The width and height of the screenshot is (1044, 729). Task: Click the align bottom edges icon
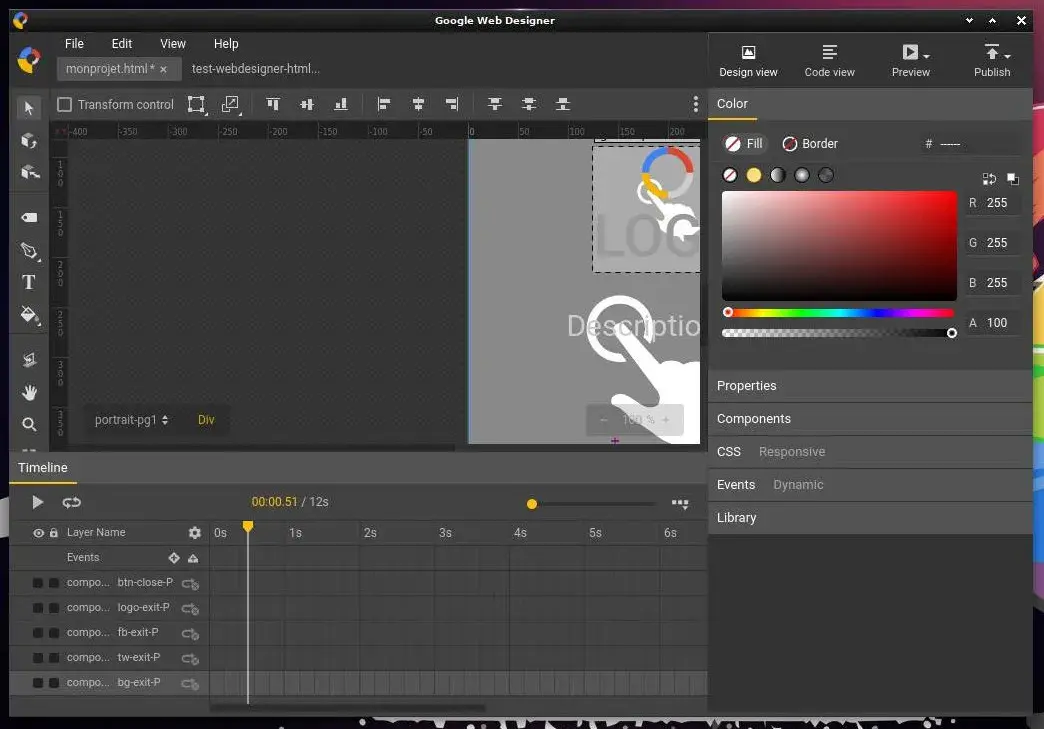(x=341, y=104)
